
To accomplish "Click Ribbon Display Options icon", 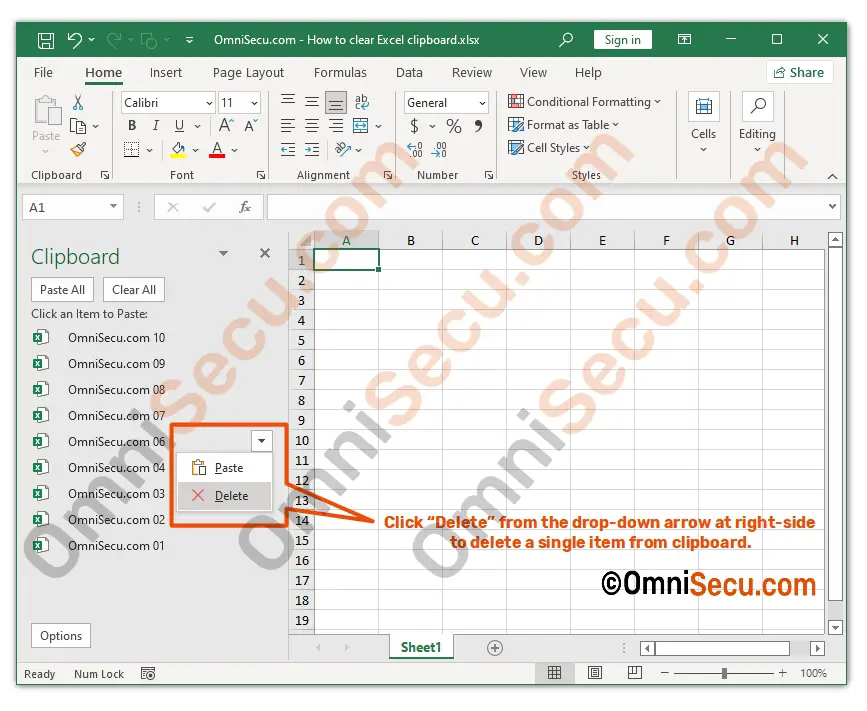I will 685,39.
